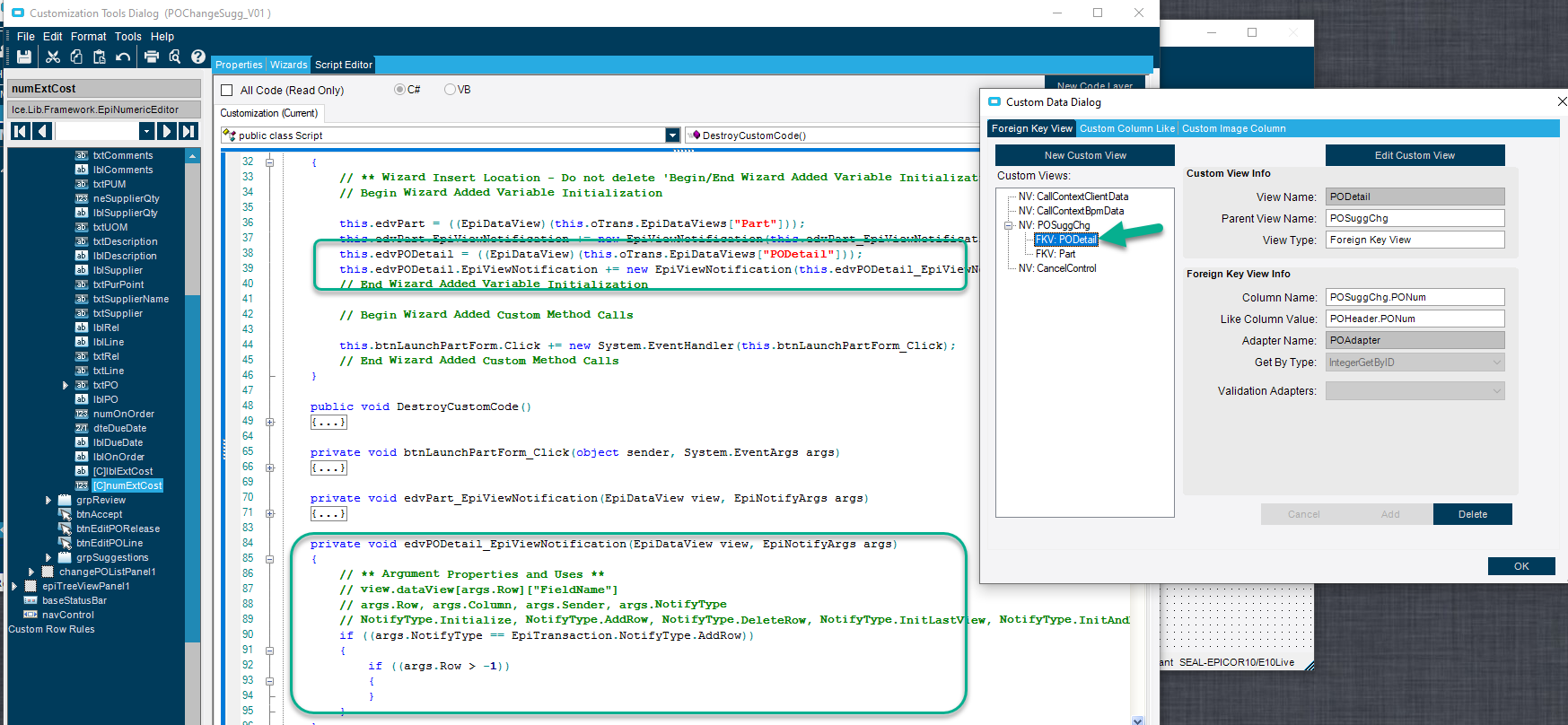This screenshot has width=1568, height=725.
Task: Switch to Custom Column Like tab
Action: pos(1127,128)
